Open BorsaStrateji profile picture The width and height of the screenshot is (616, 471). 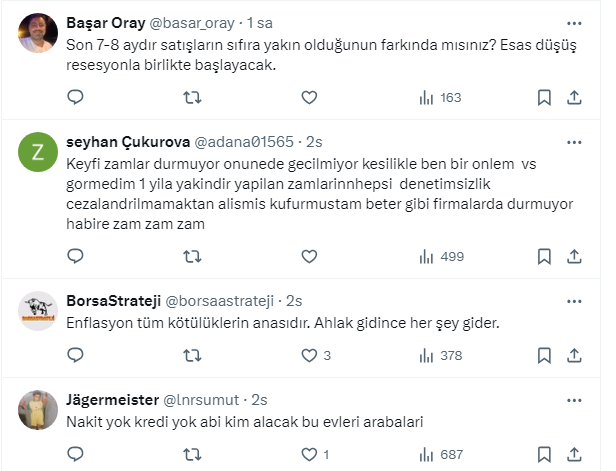point(38,313)
